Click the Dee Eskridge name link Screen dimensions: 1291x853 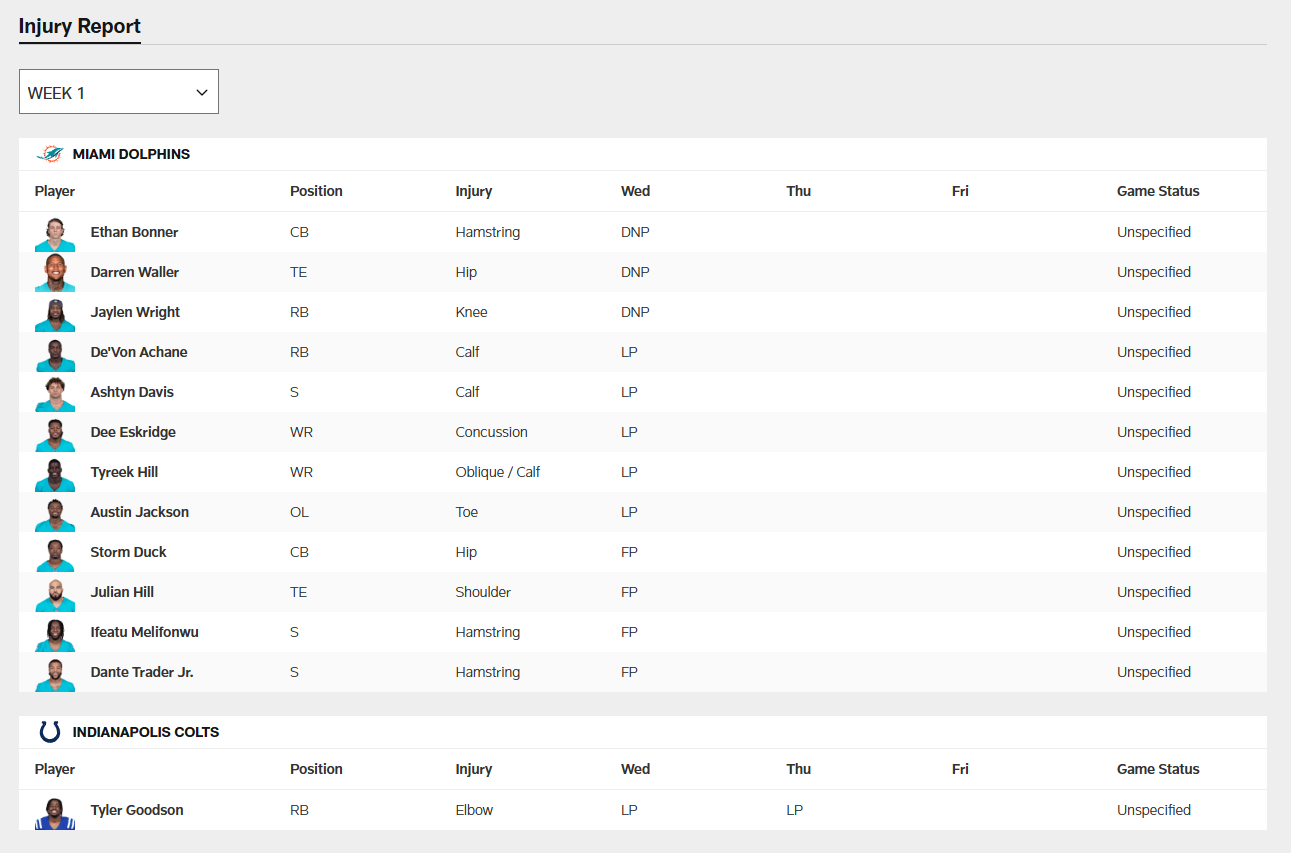[133, 432]
